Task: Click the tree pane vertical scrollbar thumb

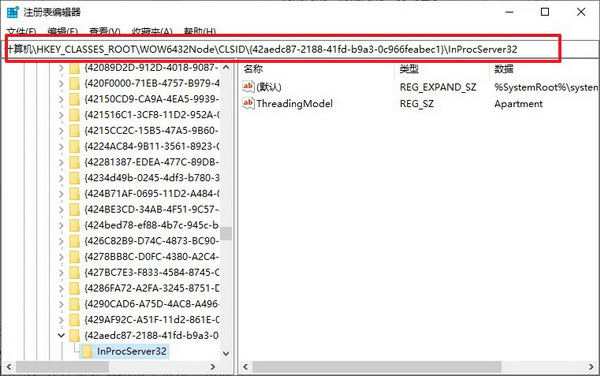Action: pyautogui.click(x=226, y=233)
